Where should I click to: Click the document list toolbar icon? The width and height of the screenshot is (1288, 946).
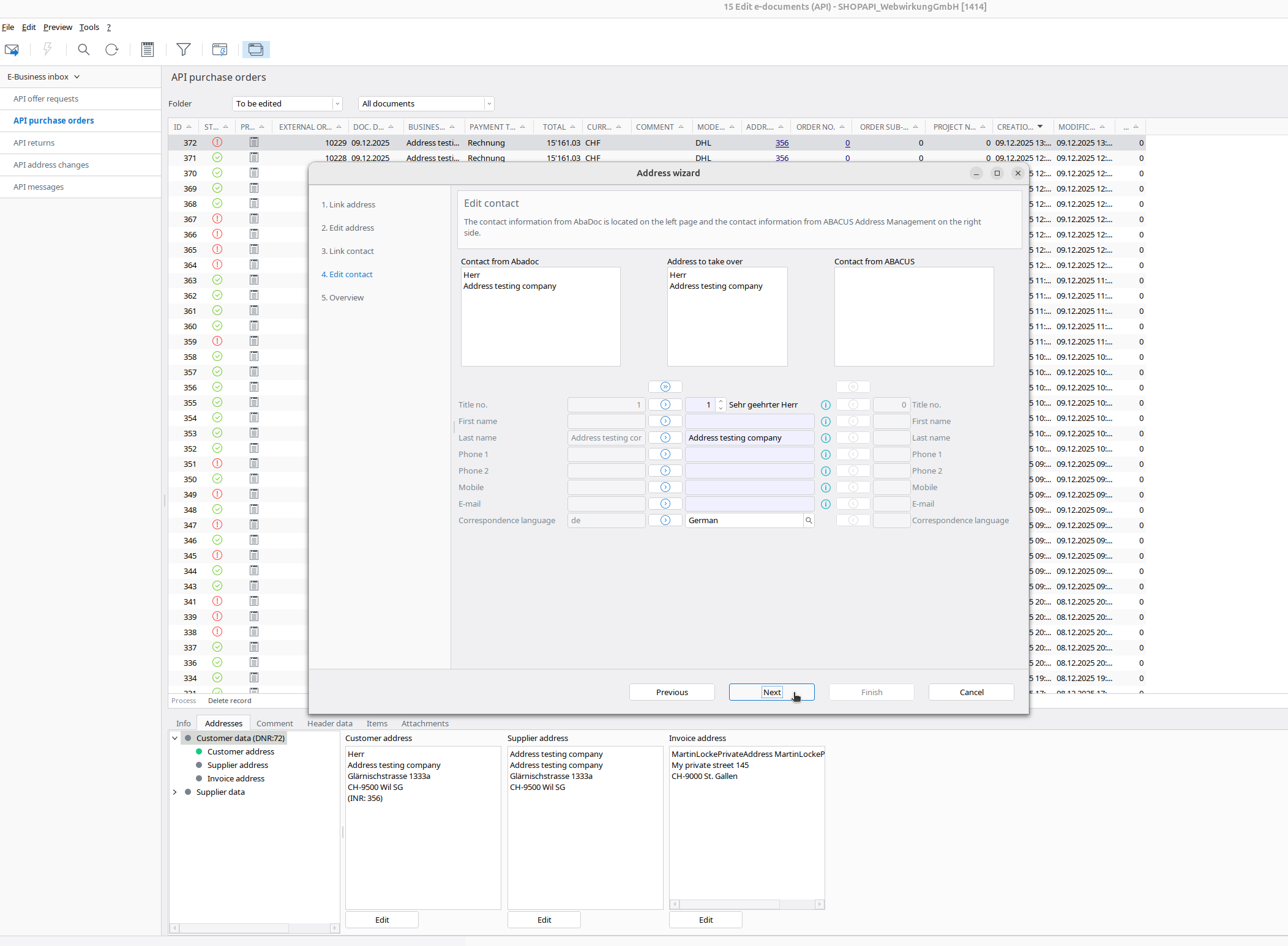pyautogui.click(x=148, y=50)
